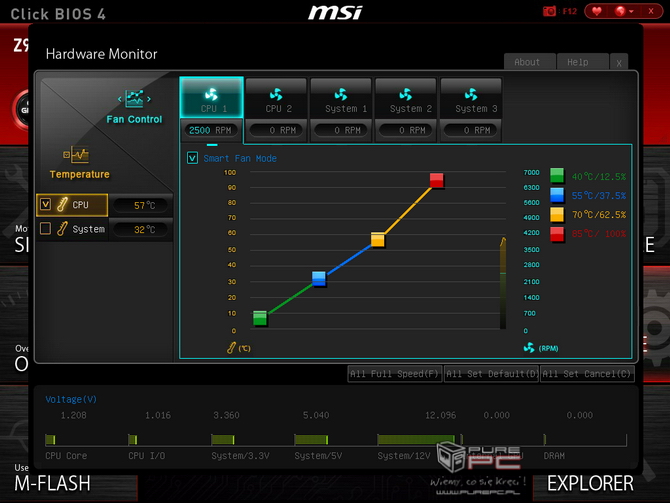Select the CPU 1 fan tab

click(x=211, y=98)
